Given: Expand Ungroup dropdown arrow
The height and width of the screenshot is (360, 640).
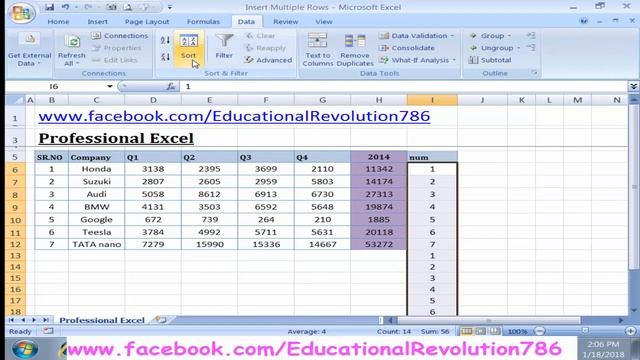Looking at the screenshot, I should [519, 48].
